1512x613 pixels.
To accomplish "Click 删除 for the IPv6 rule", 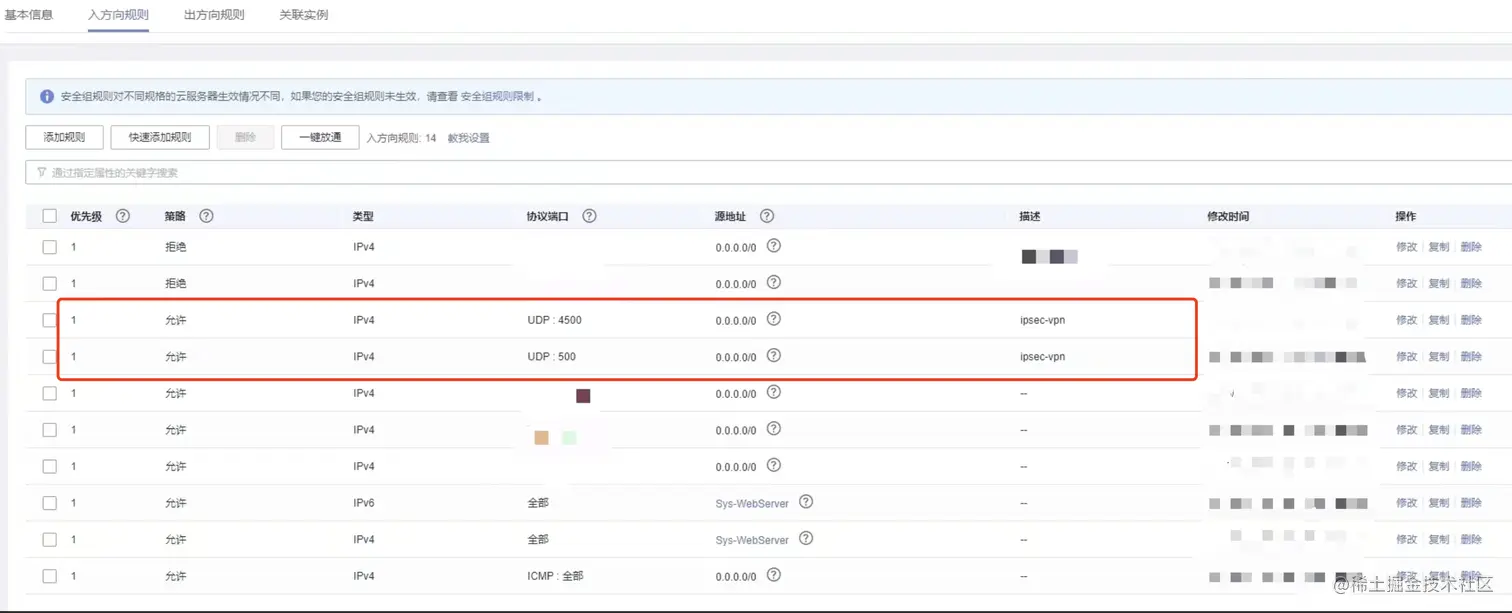I will click(1471, 502).
